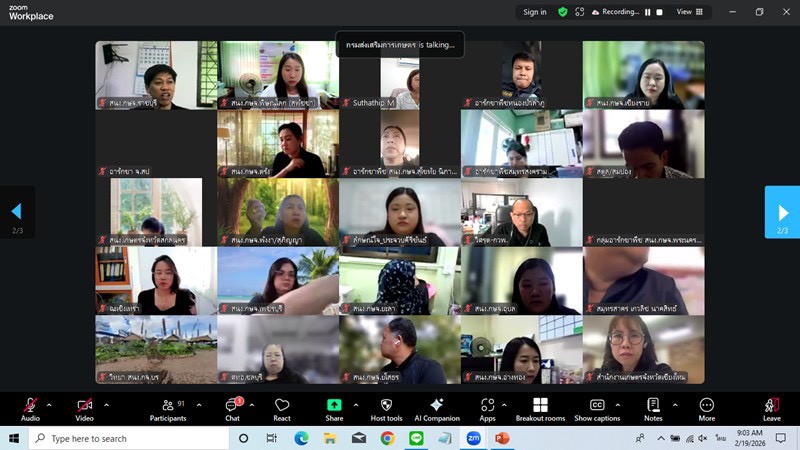
Task: Click the Leave meeting button
Action: pyautogui.click(x=771, y=408)
